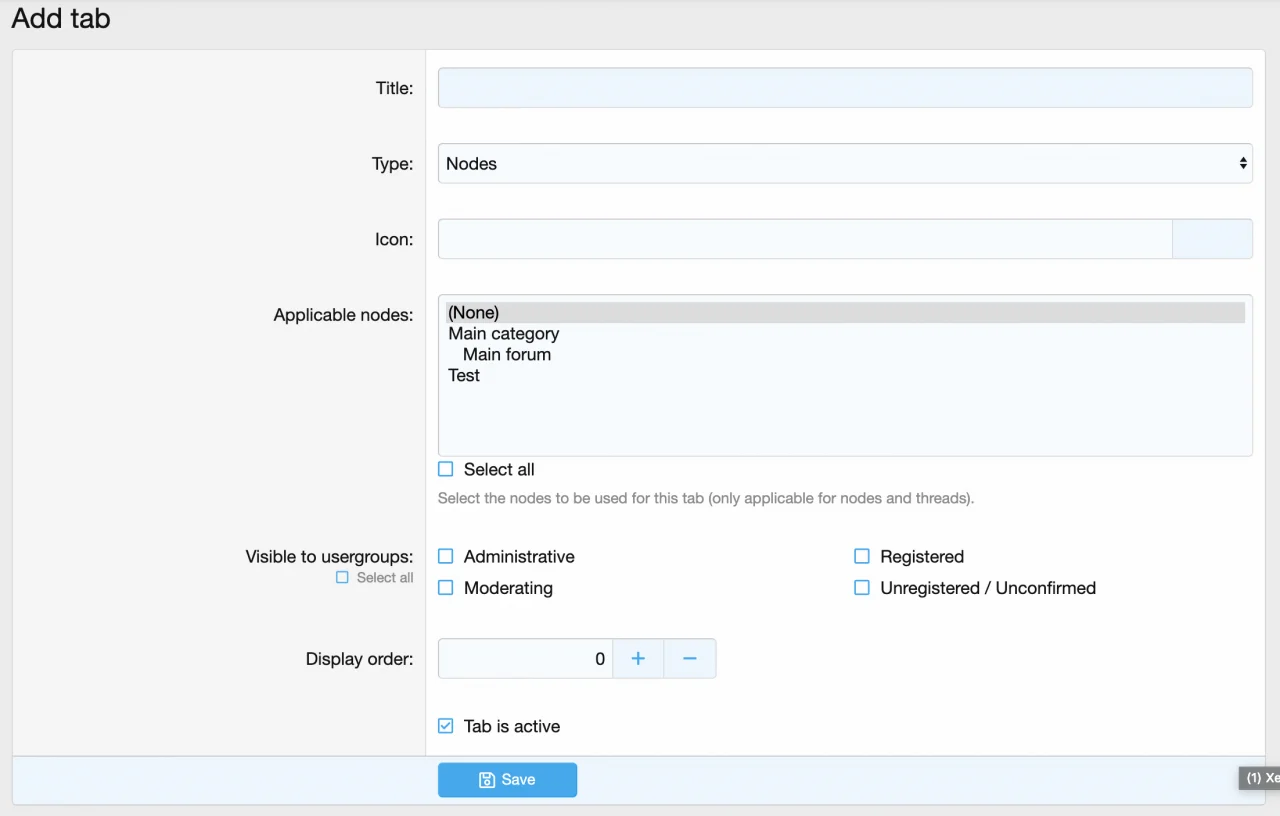The image size is (1280, 816).
Task: Click the Display order number field
Action: pos(525,659)
